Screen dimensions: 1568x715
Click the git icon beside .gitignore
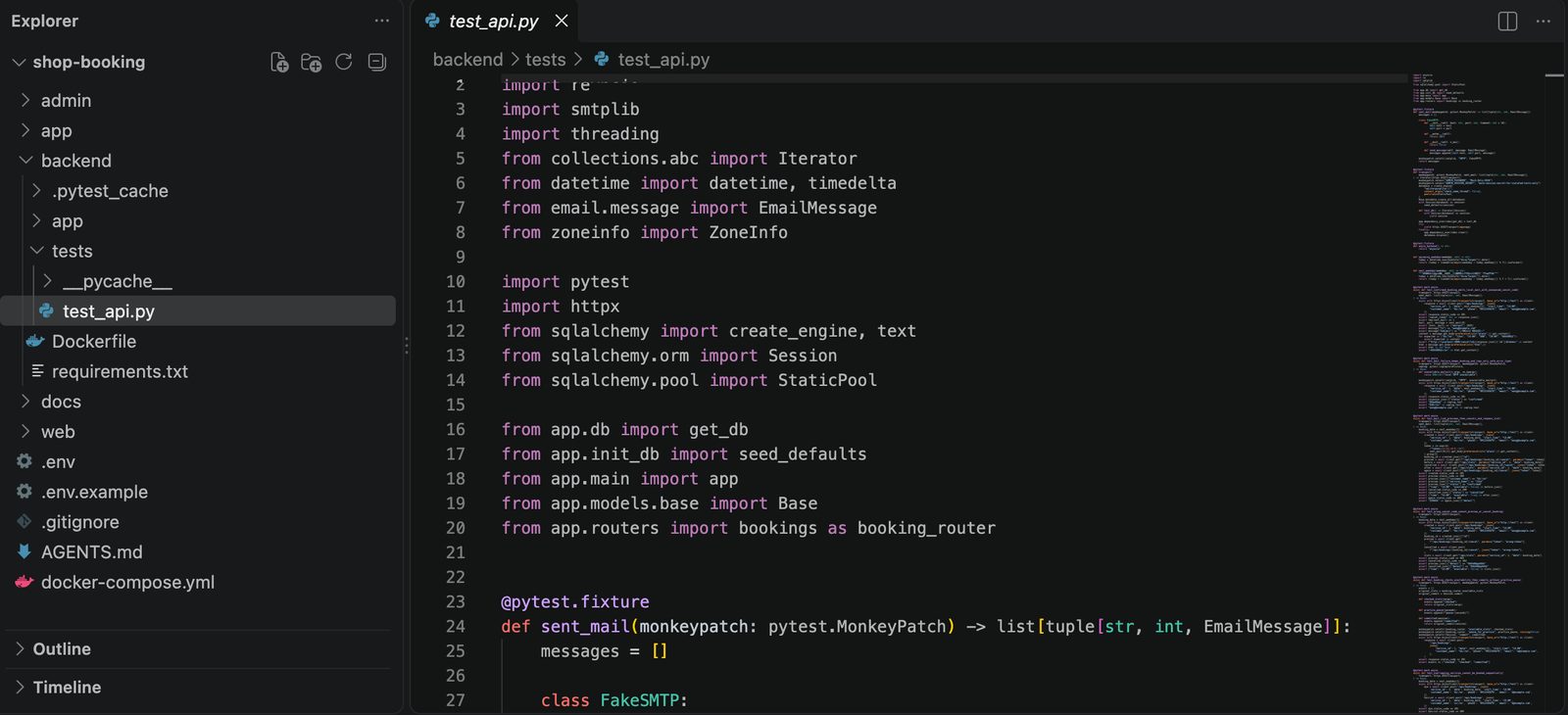point(24,522)
